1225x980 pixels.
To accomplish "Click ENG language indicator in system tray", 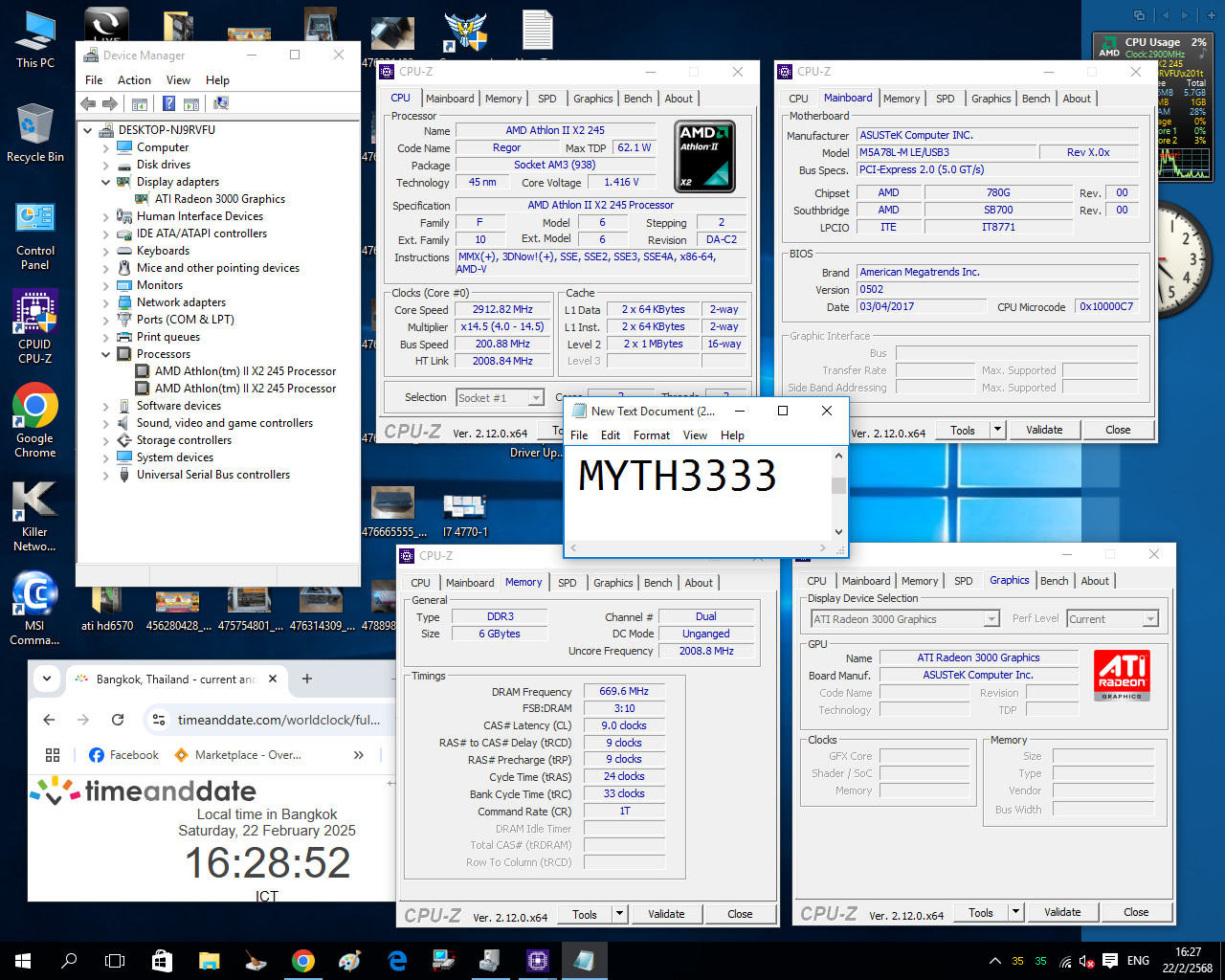I will click(1138, 961).
